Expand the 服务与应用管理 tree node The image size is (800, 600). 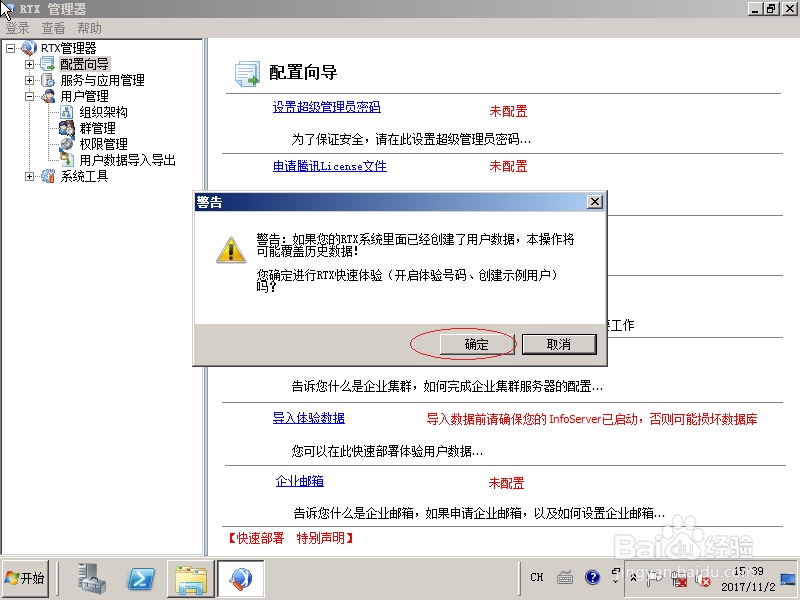(x=29, y=80)
